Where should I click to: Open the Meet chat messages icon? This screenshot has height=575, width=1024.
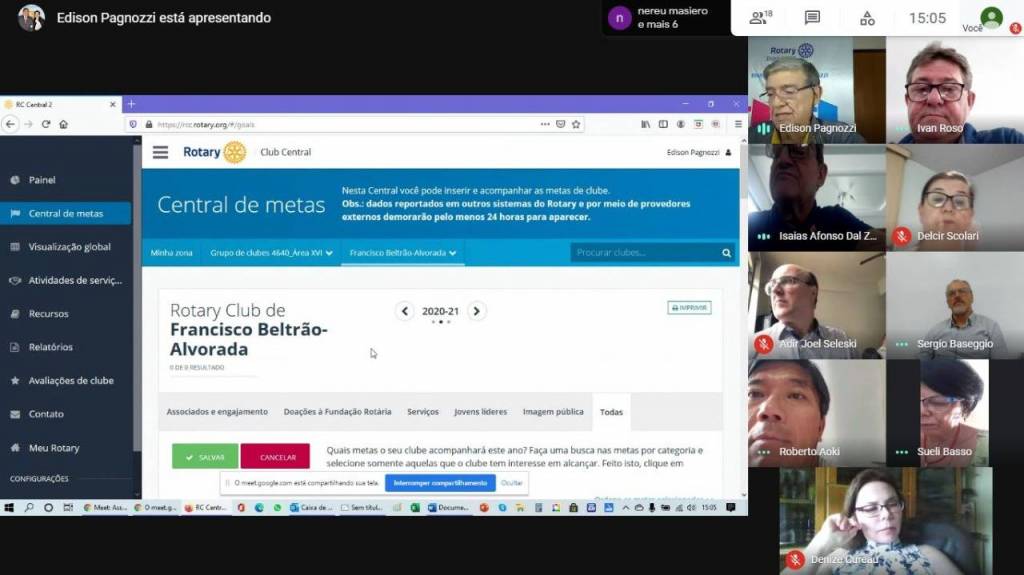(x=812, y=18)
